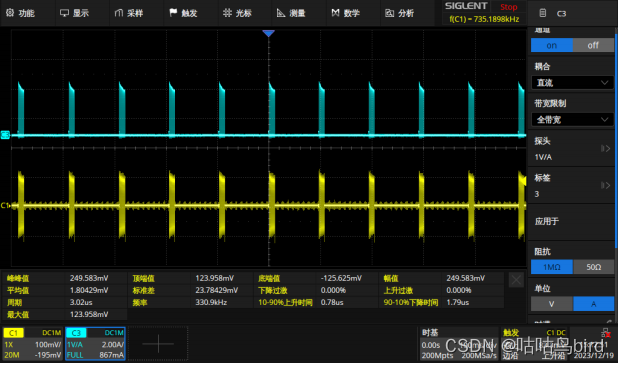619x365 pixels.
Task: Open the 耦合 coupling dropdown showing 直流
Action: (x=572, y=83)
